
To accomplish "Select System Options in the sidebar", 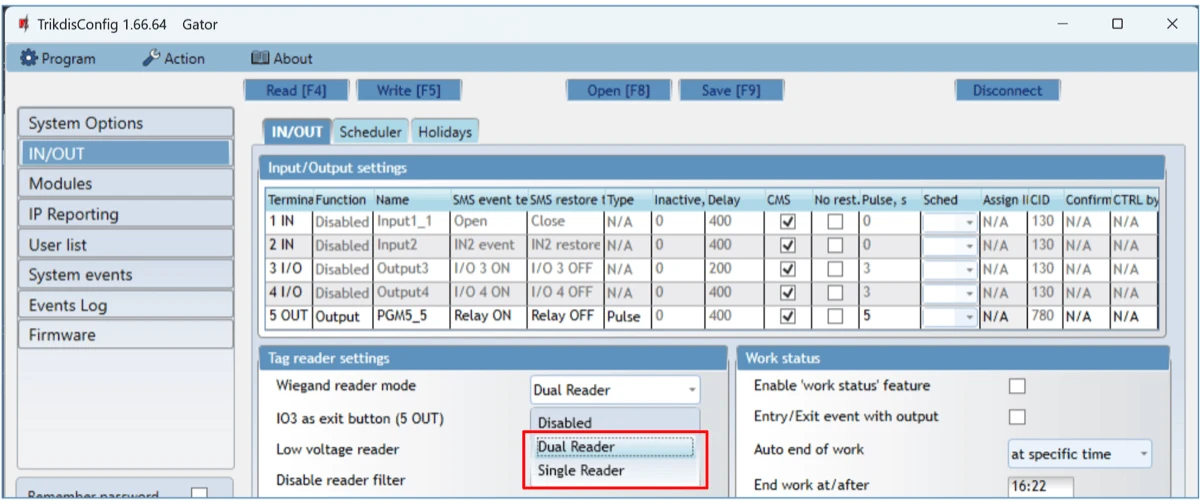I will (x=124, y=124).
